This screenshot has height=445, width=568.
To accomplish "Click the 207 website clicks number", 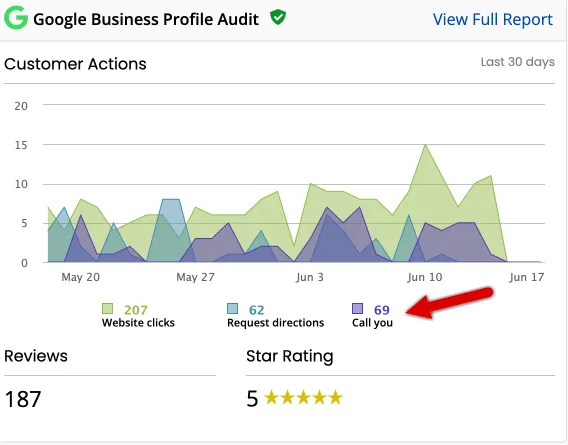I will pos(136,310).
